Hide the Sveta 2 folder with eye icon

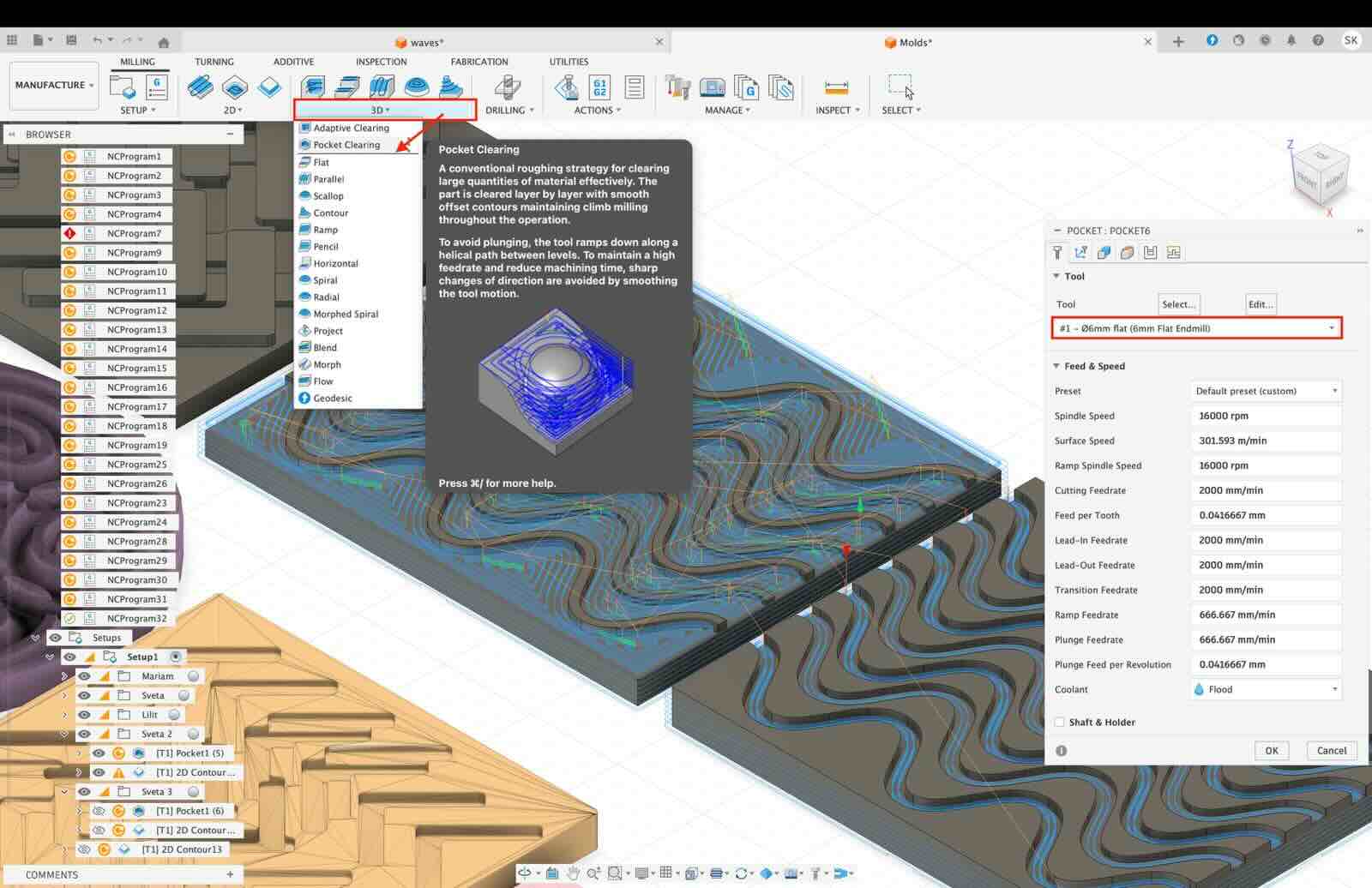pyautogui.click(x=84, y=734)
